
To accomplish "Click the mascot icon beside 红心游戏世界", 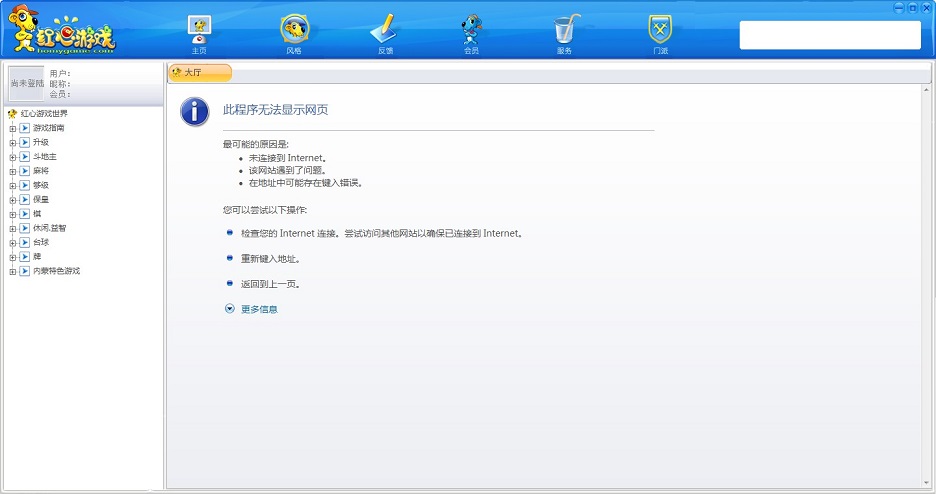I will coord(12,113).
